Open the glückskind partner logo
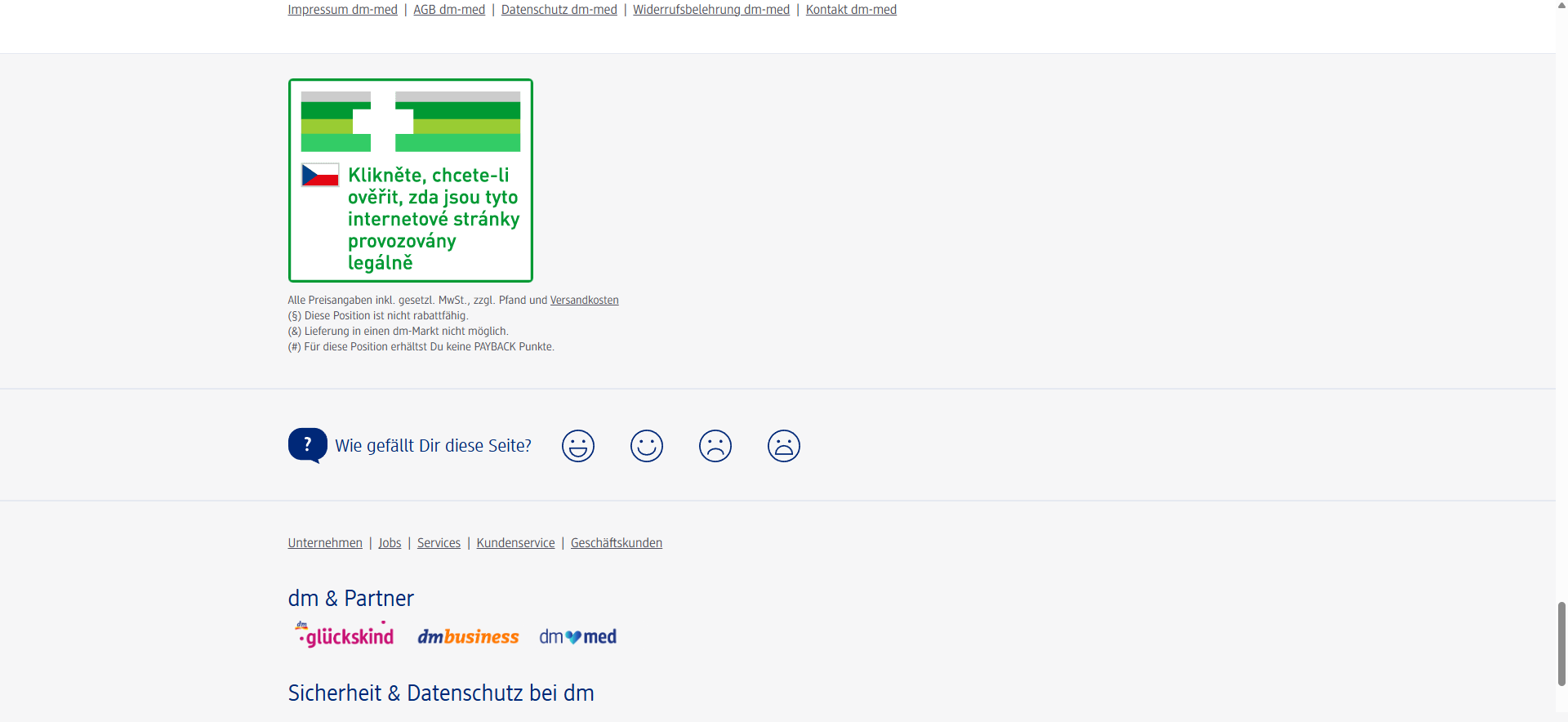 (345, 635)
